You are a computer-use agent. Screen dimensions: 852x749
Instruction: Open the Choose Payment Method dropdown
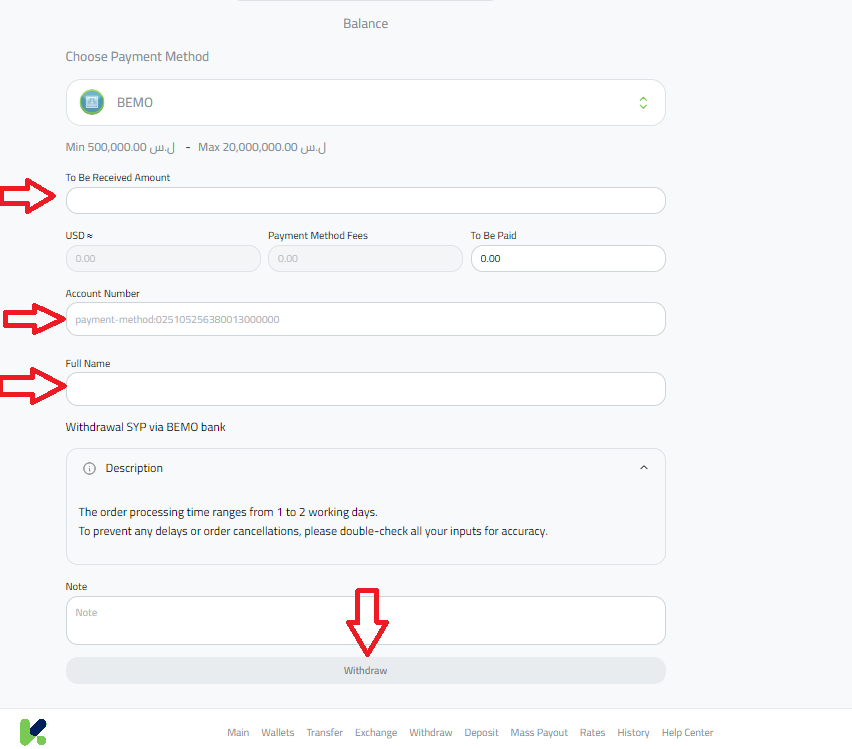pos(365,102)
